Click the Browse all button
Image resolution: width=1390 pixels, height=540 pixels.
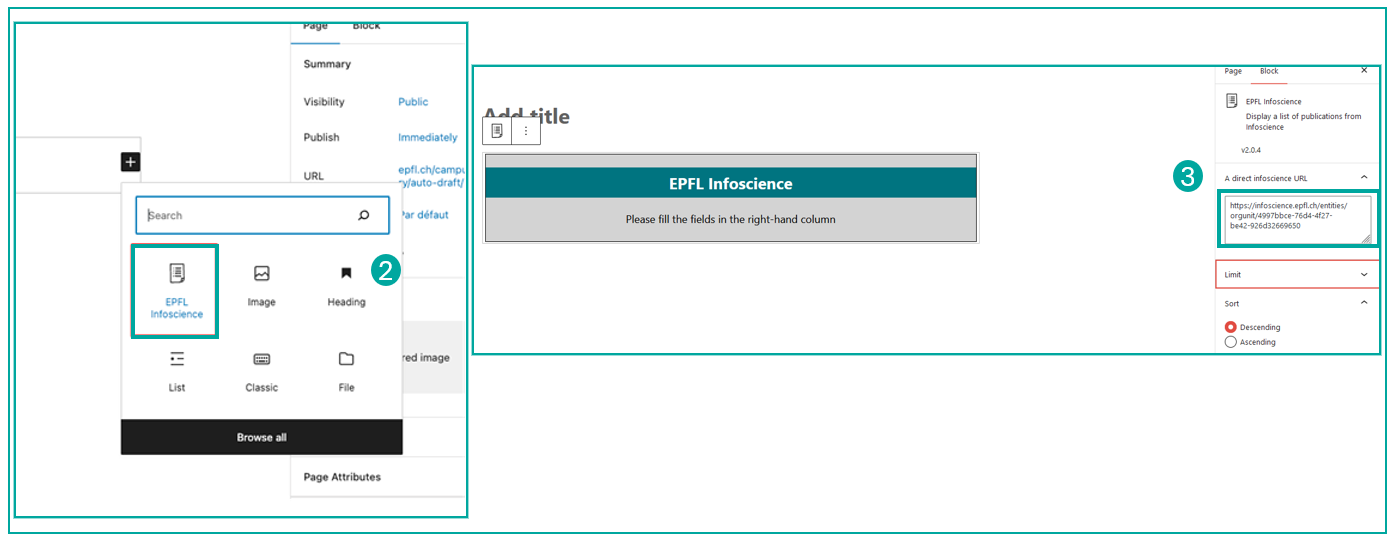pos(262,437)
